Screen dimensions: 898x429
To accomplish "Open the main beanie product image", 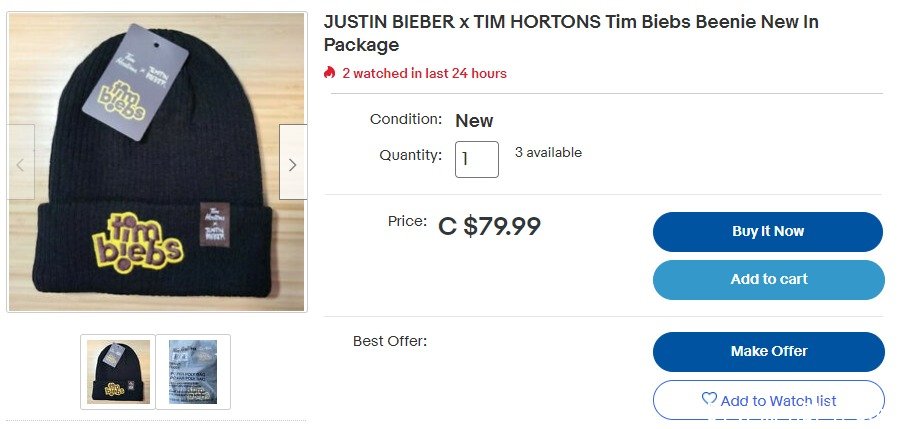I will tap(157, 162).
